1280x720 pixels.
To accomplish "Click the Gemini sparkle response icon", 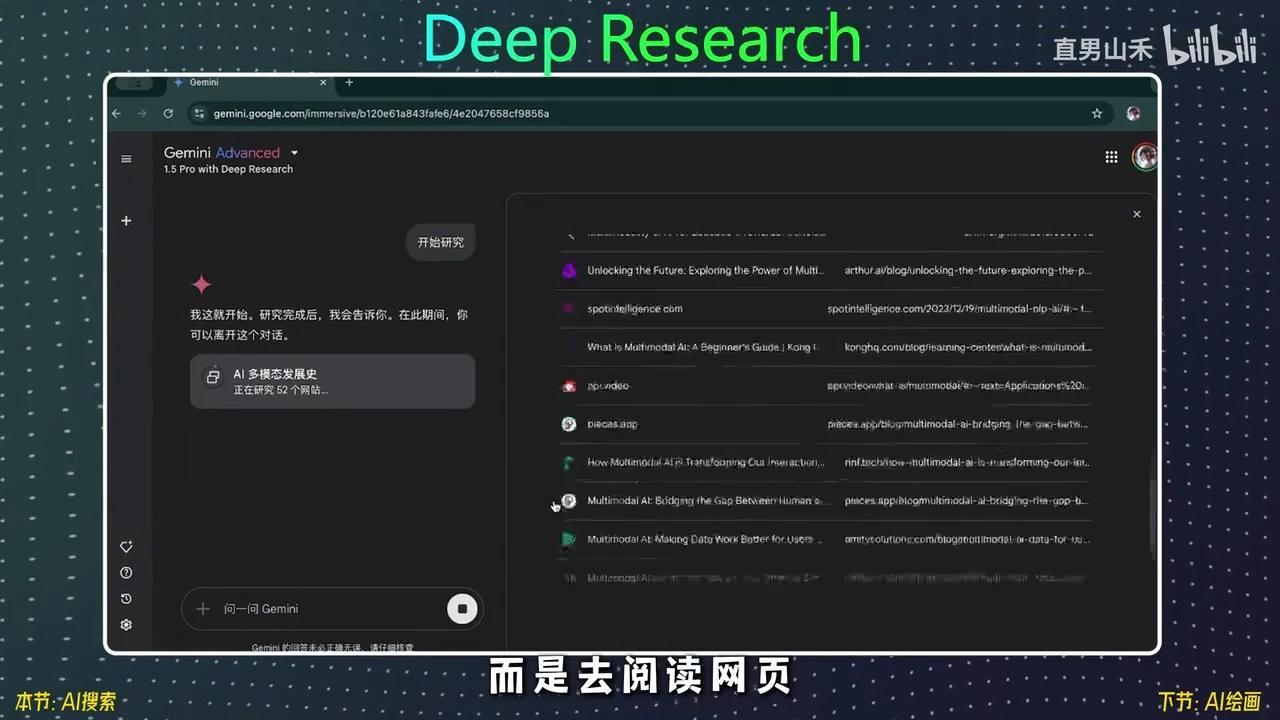I will tap(202, 284).
